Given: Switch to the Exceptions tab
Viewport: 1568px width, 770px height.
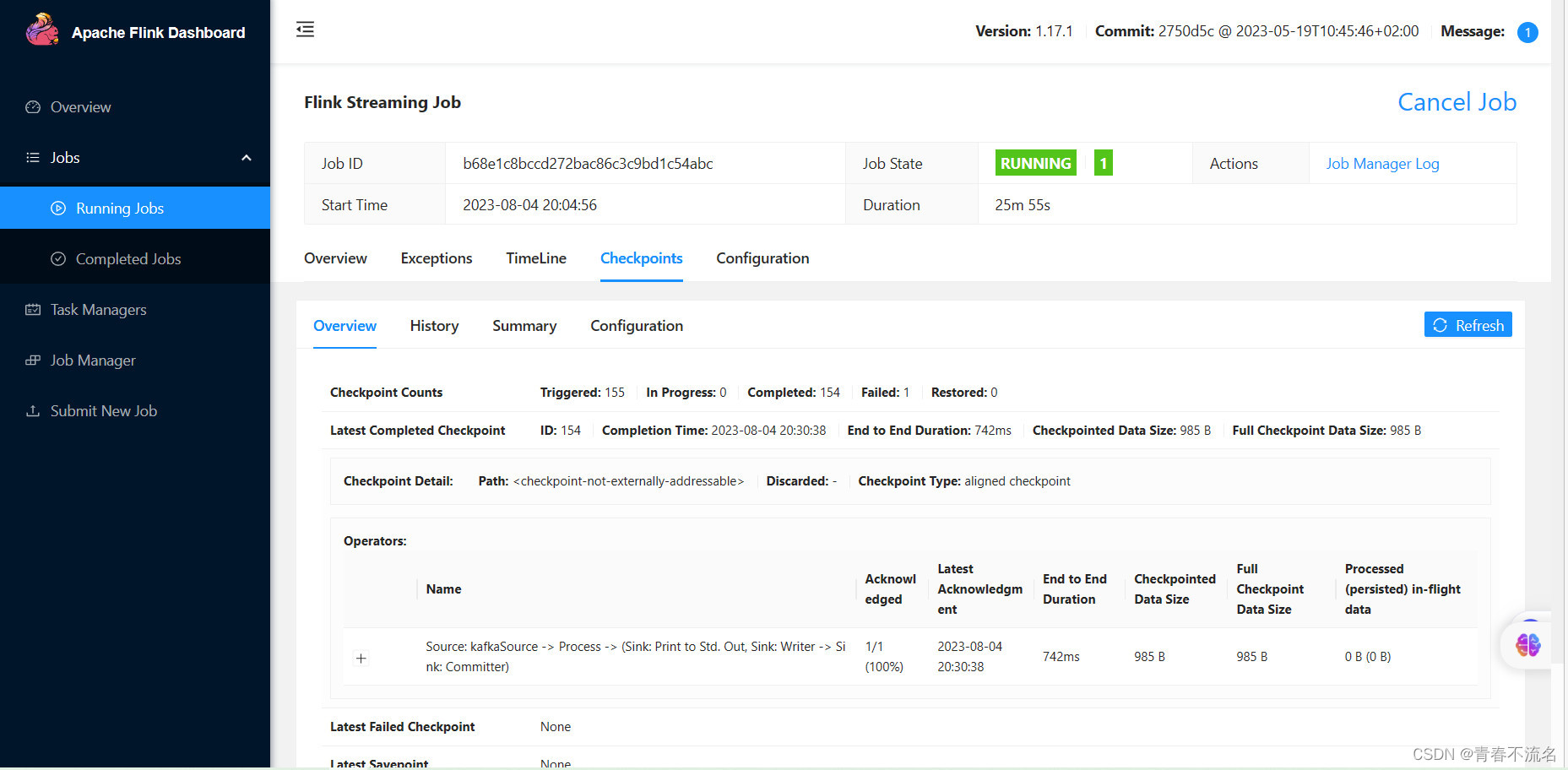Looking at the screenshot, I should click(437, 258).
